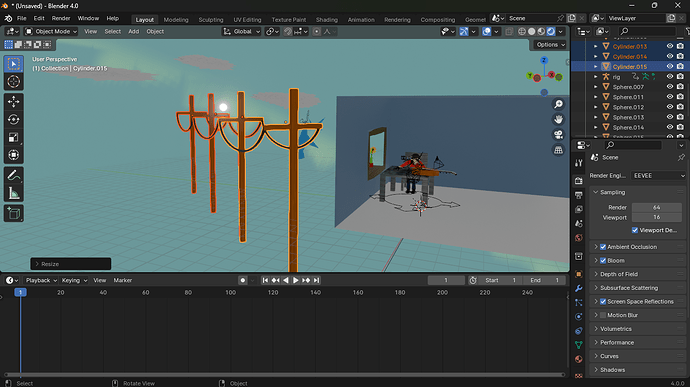Activate the 3D Cursor tool
The width and height of the screenshot is (690, 387).
tap(14, 81)
